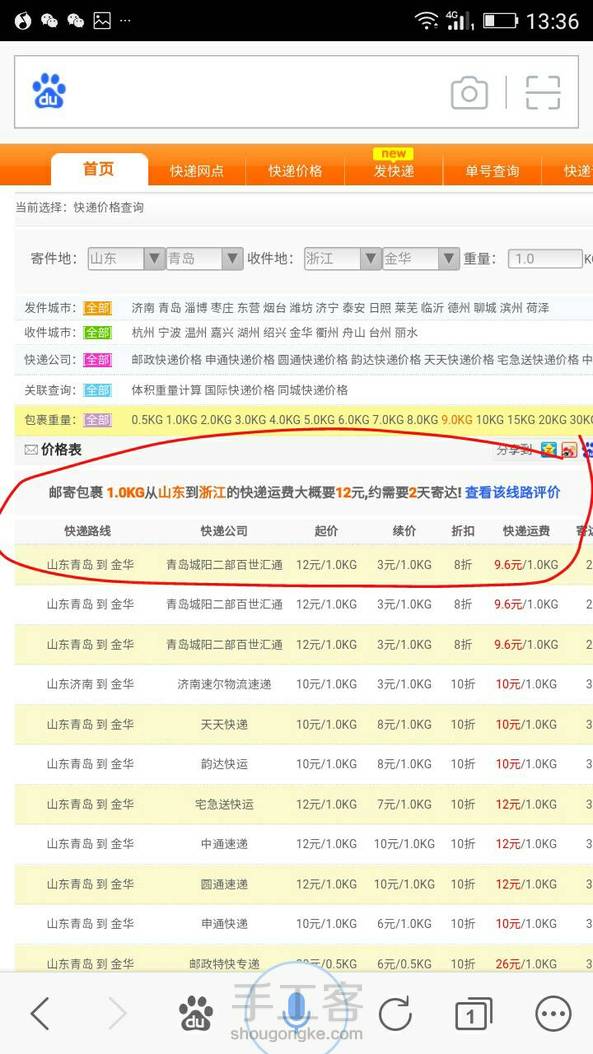Click 韵达快运 company cell

click(x=225, y=764)
